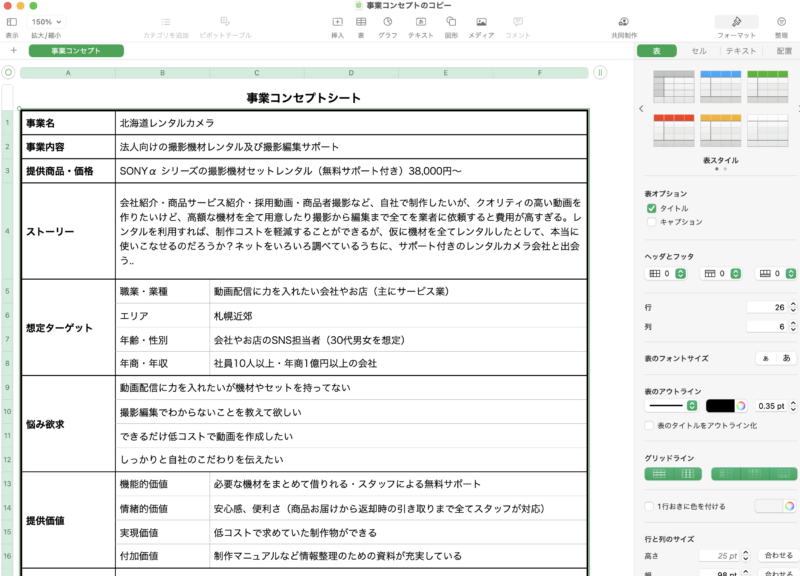Screen dimensions: 800x576
Task: Click the 列 column count stepper
Action: coord(793,327)
